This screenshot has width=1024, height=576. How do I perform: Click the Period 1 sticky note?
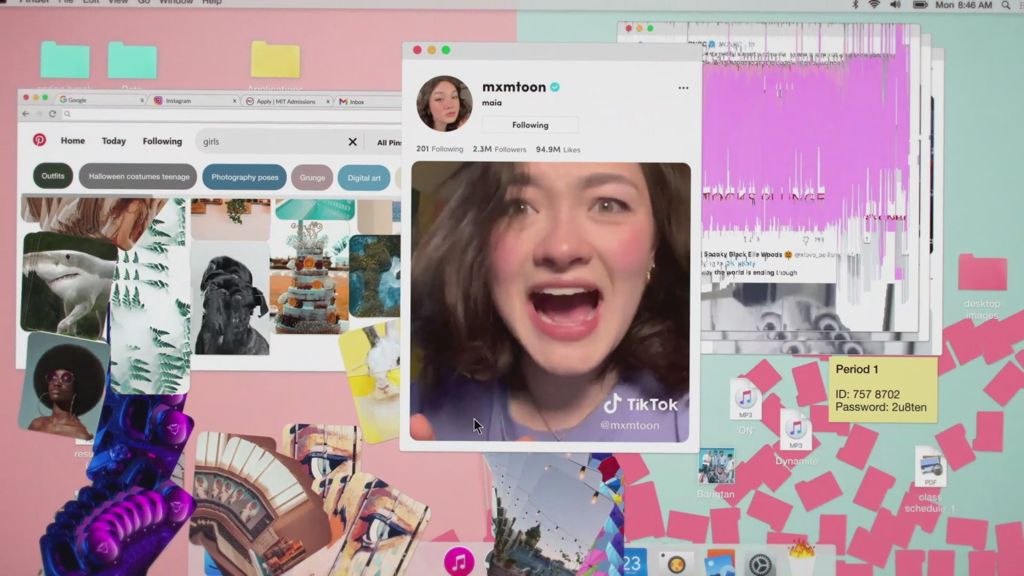[x=882, y=389]
